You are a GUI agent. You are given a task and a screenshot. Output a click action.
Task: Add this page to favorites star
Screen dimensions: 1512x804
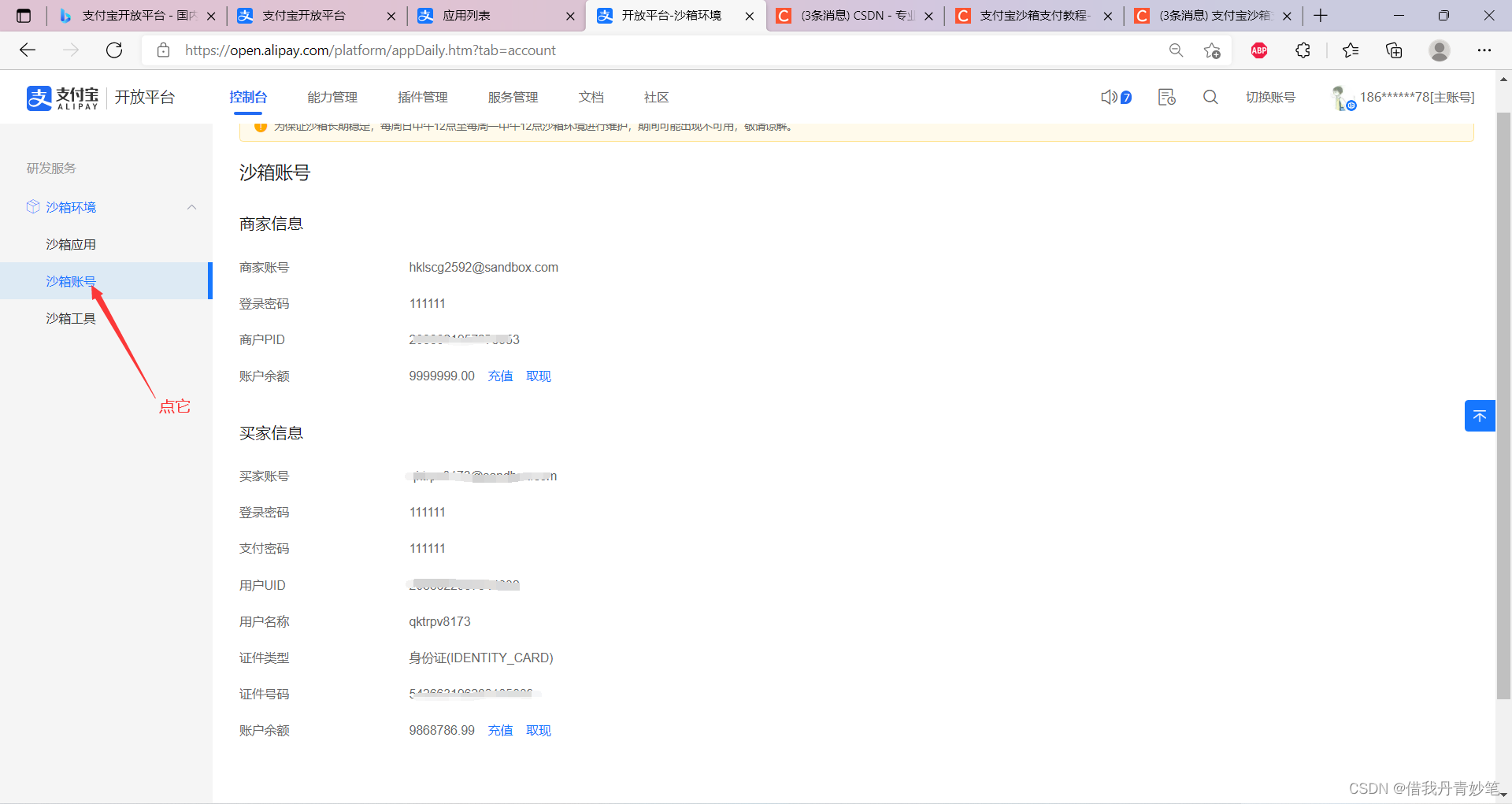pyautogui.click(x=1212, y=50)
